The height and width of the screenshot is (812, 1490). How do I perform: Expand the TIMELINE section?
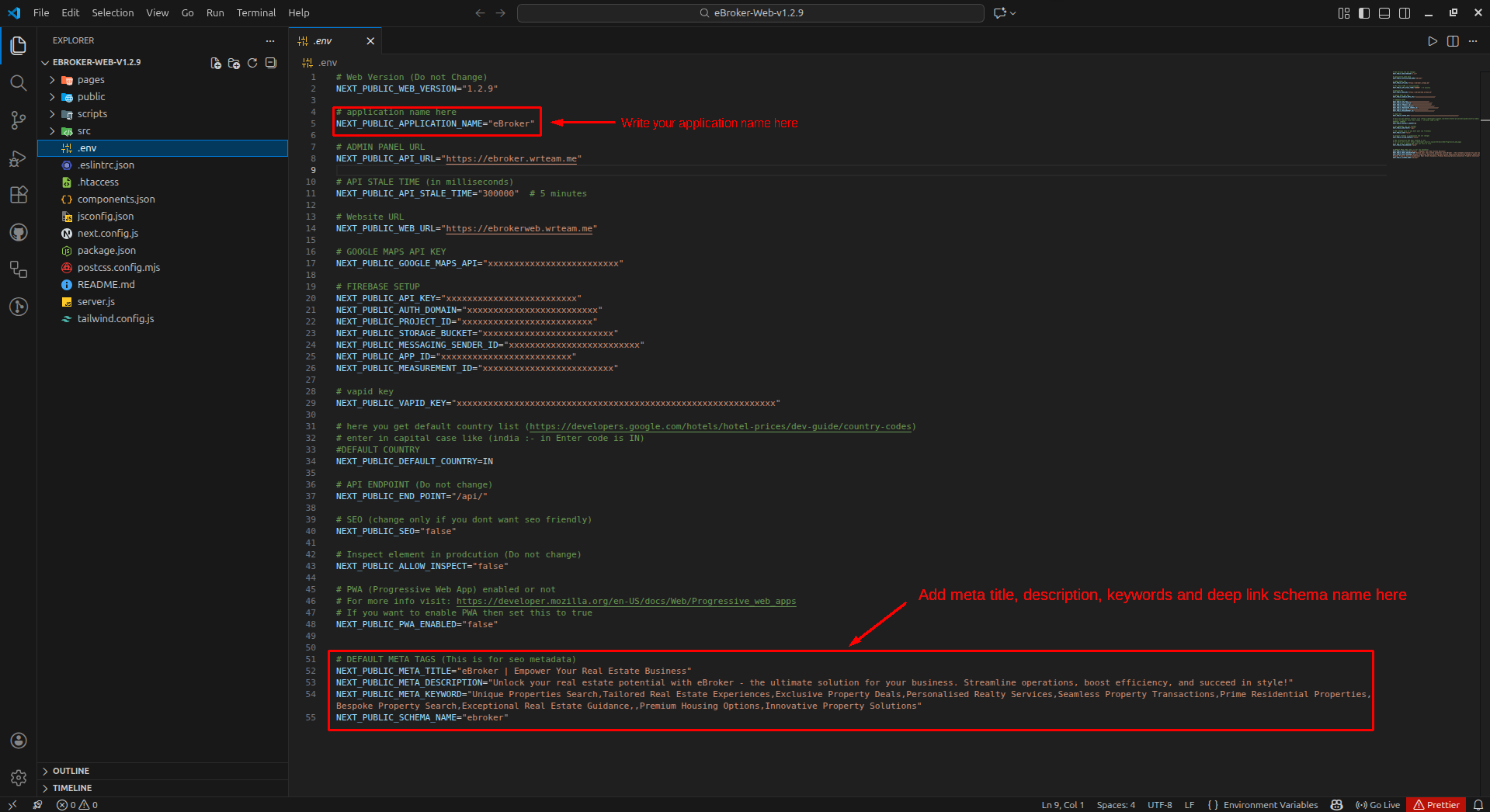point(72,788)
